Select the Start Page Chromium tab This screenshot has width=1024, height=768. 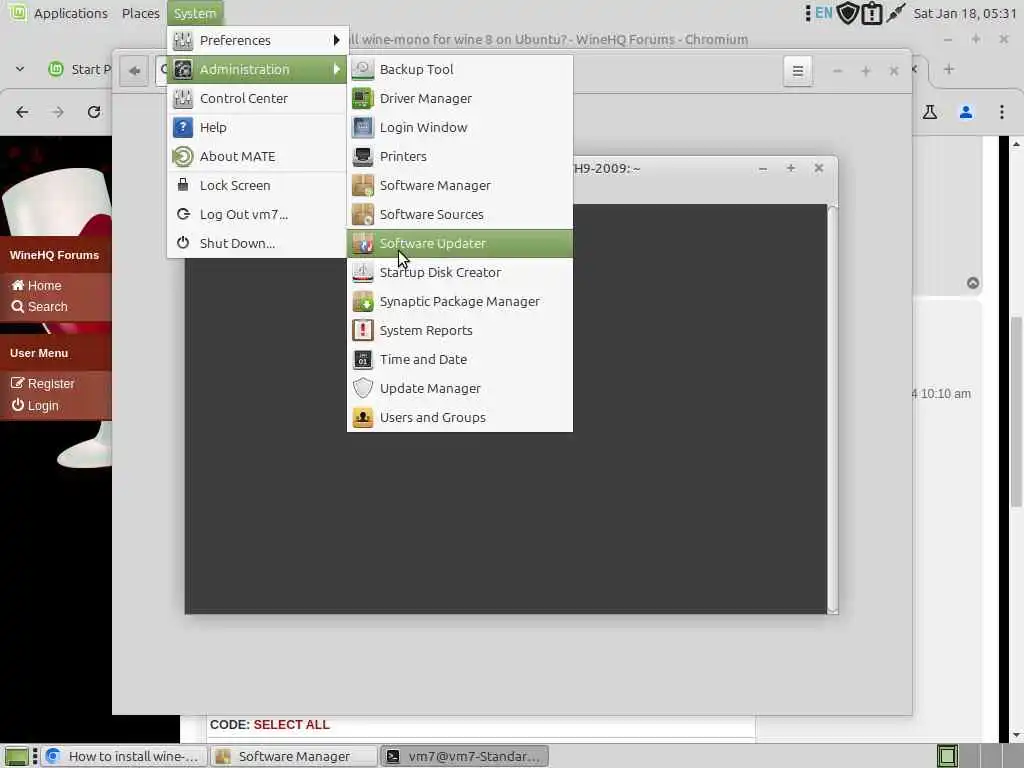[79, 69]
